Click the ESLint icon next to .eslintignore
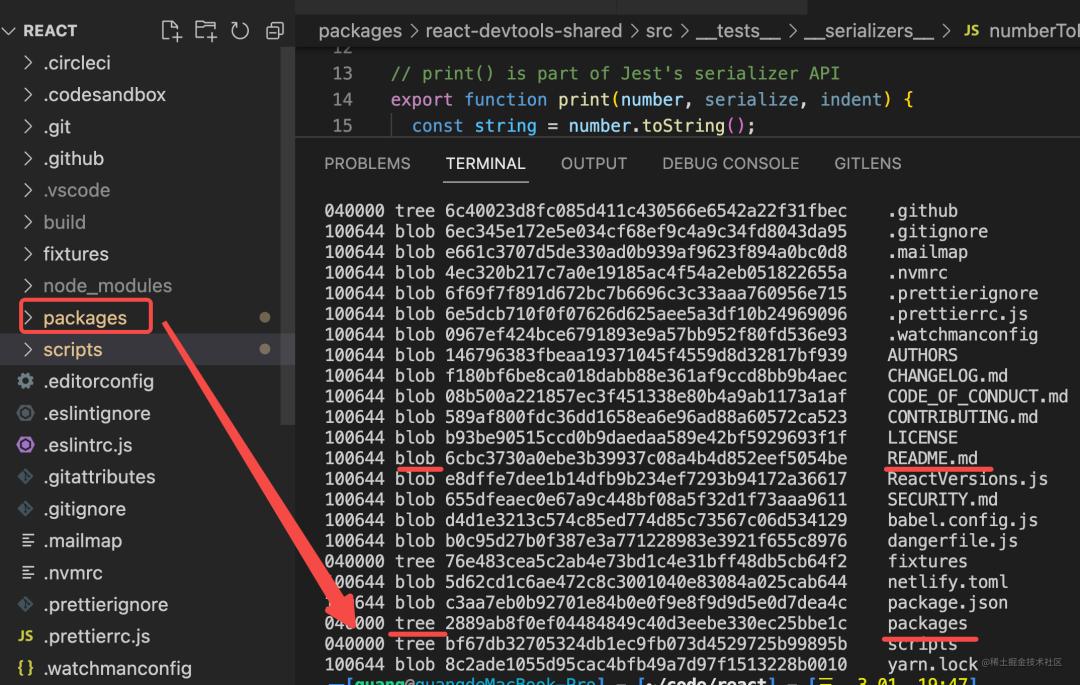Image resolution: width=1080 pixels, height=685 pixels. click(x=25, y=413)
